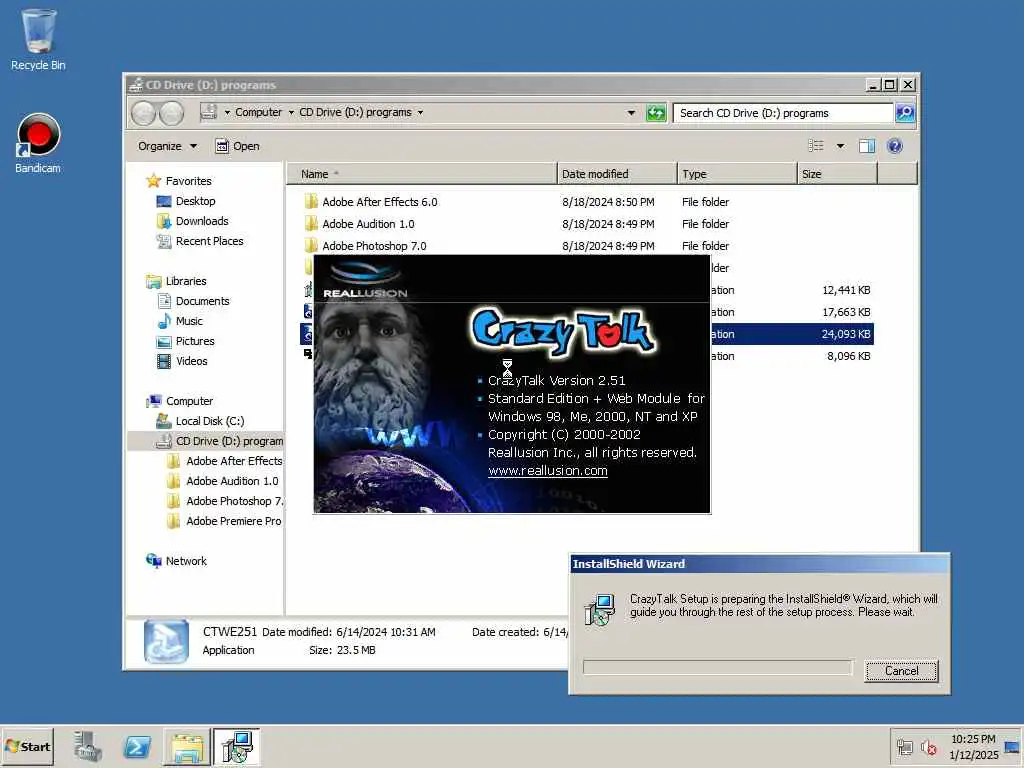Image resolution: width=1024 pixels, height=768 pixels.
Task: Click the selected 24,093 KB size cell
Action: point(846,334)
